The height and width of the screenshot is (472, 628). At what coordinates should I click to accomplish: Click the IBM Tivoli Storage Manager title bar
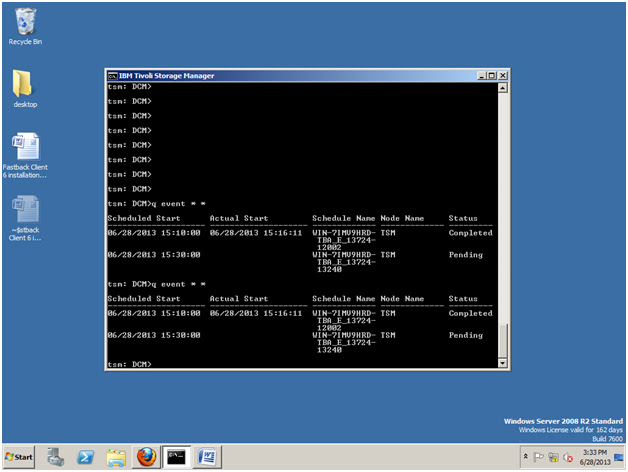292,76
